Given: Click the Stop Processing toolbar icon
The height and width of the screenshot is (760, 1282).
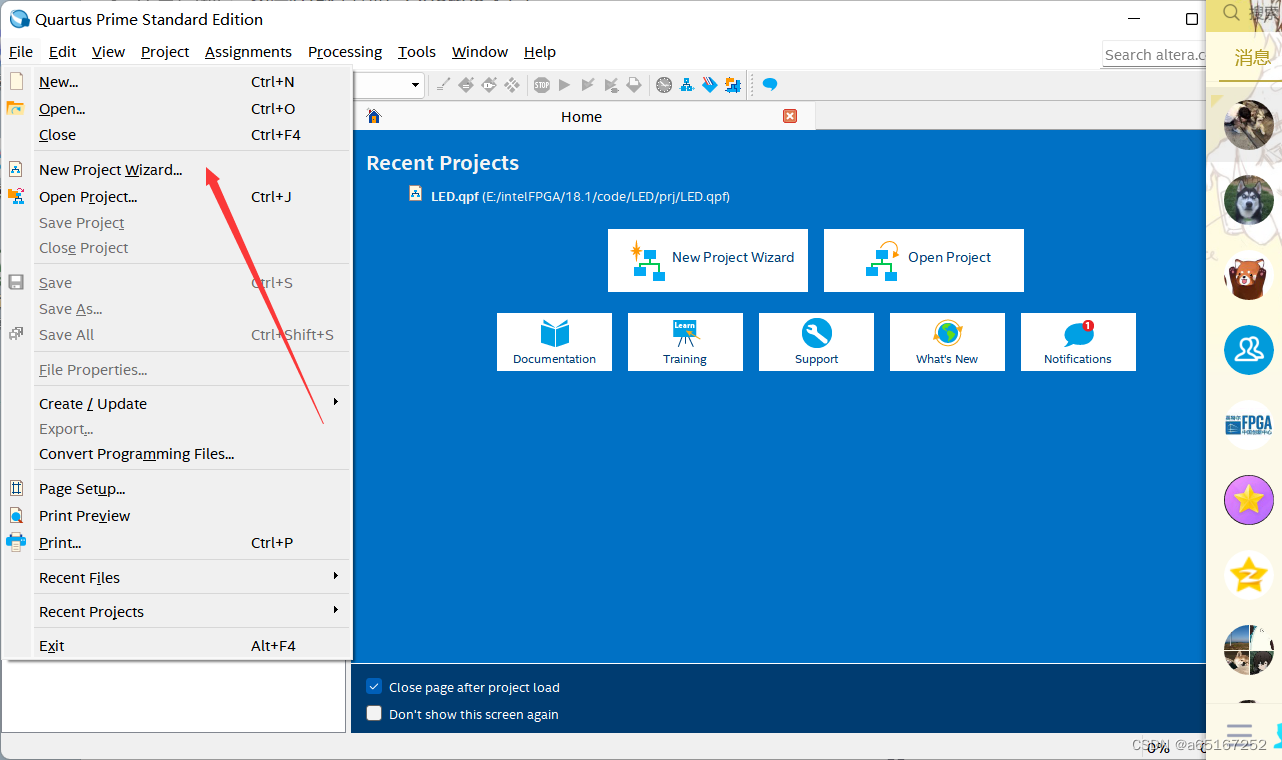Looking at the screenshot, I should [x=541, y=85].
